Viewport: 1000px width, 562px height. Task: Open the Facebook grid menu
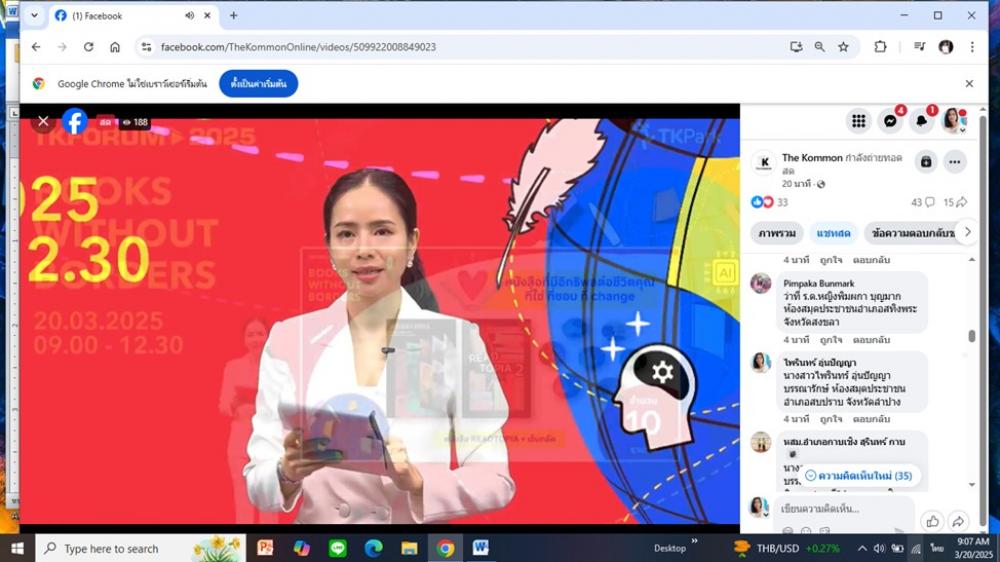tap(858, 121)
